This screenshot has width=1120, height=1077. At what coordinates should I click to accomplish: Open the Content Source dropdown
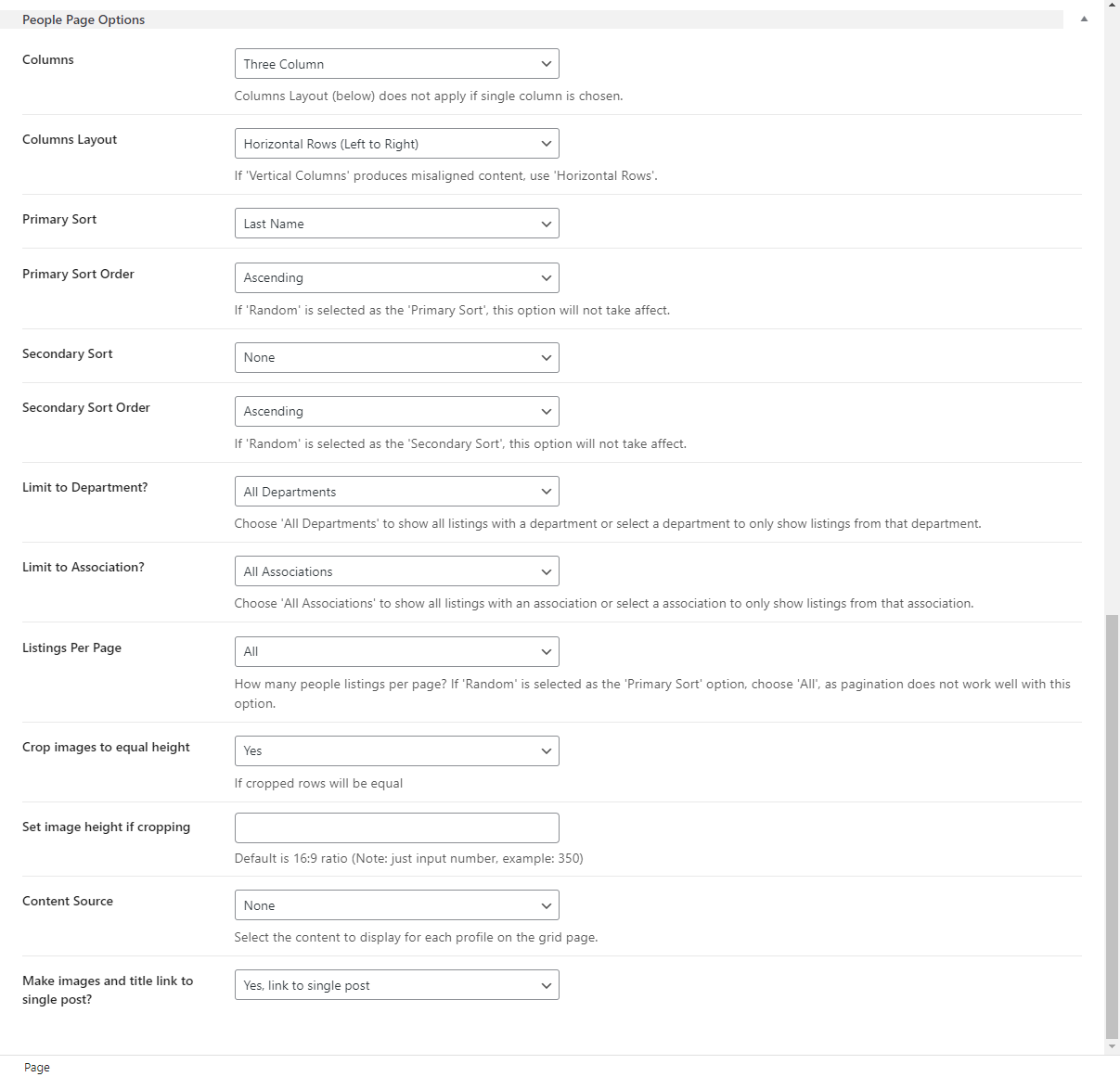[x=396, y=905]
